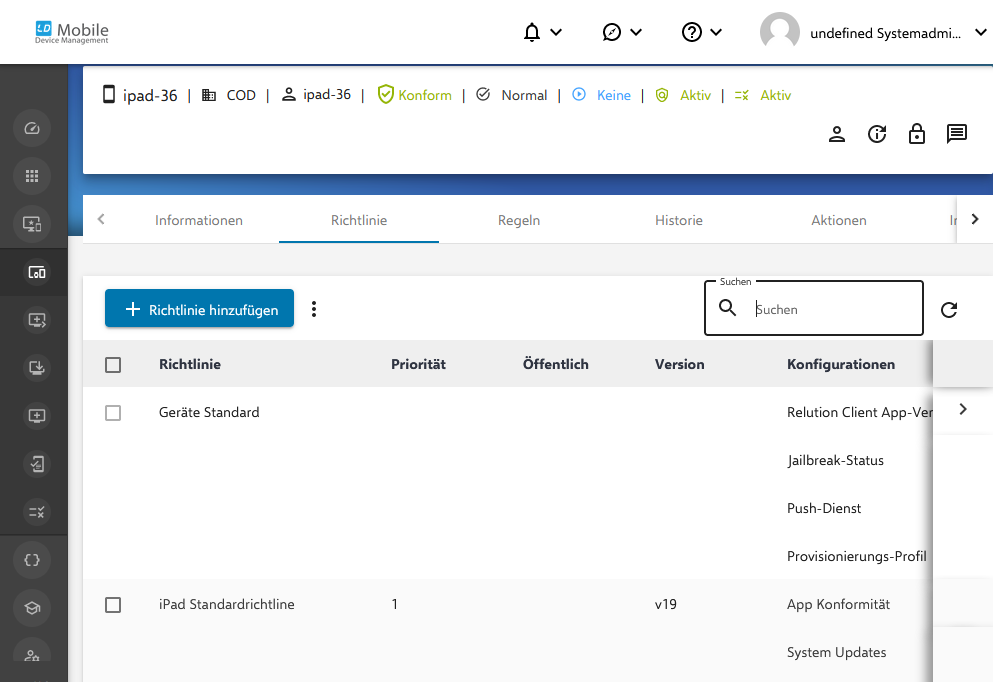Open the graduation cap sidebar icon
The height and width of the screenshot is (682, 993).
32,608
